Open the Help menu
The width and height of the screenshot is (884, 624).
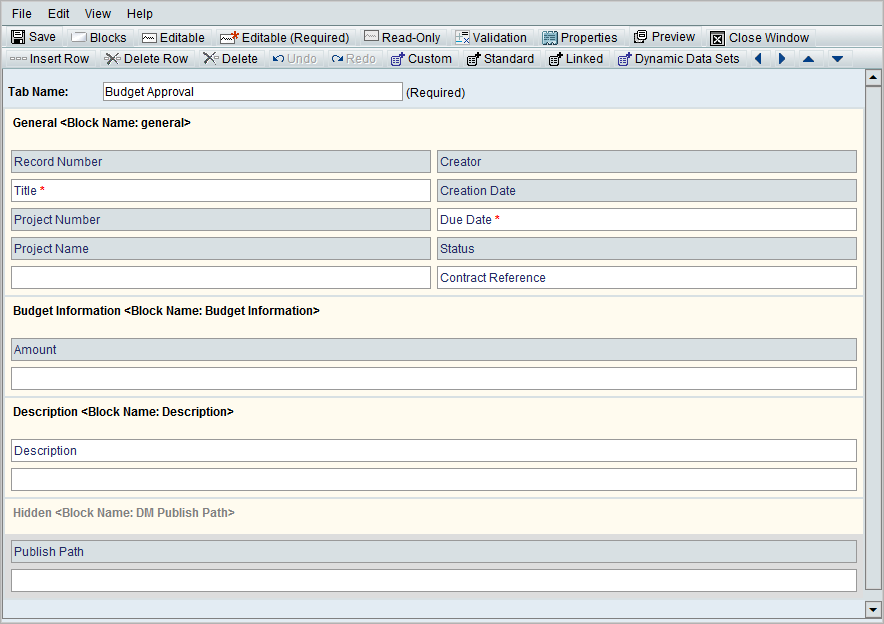139,13
